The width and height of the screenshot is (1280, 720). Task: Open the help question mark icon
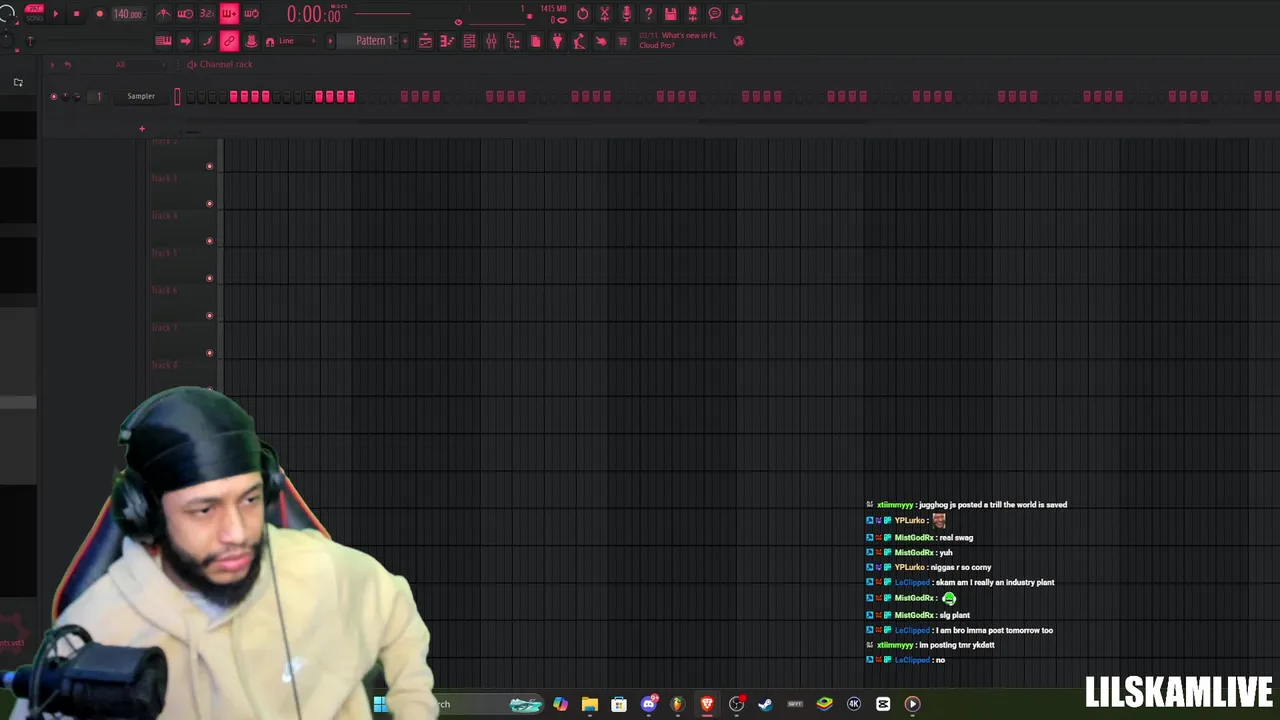648,14
